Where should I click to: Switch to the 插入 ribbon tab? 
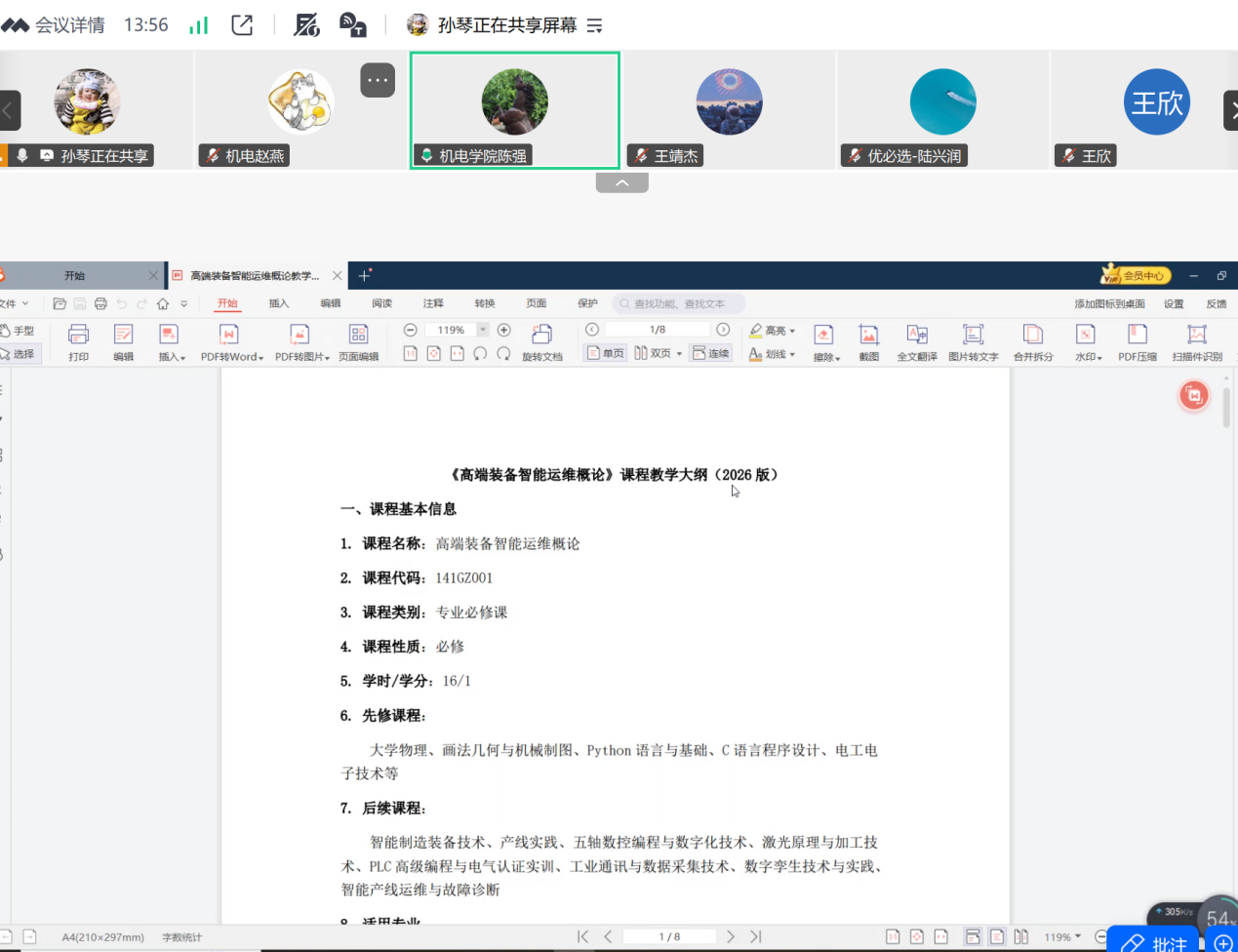(x=279, y=303)
